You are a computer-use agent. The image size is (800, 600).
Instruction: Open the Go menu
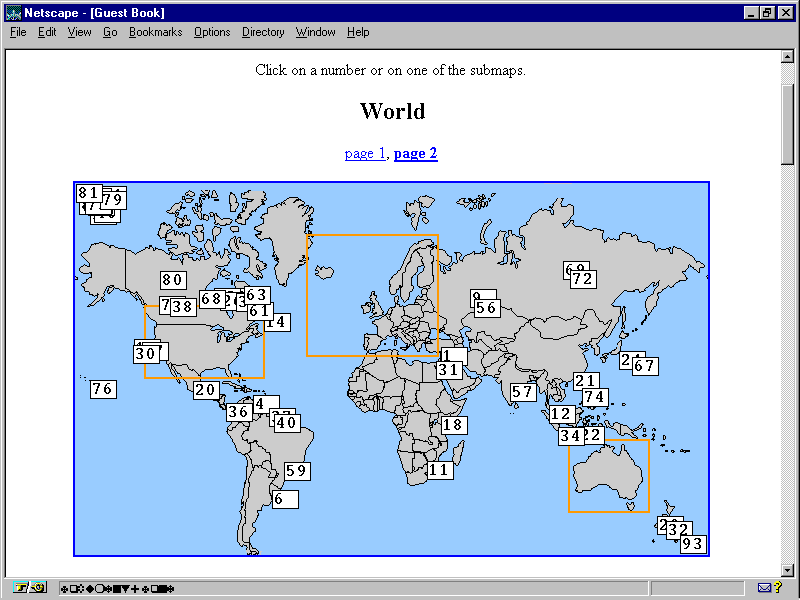tap(110, 32)
